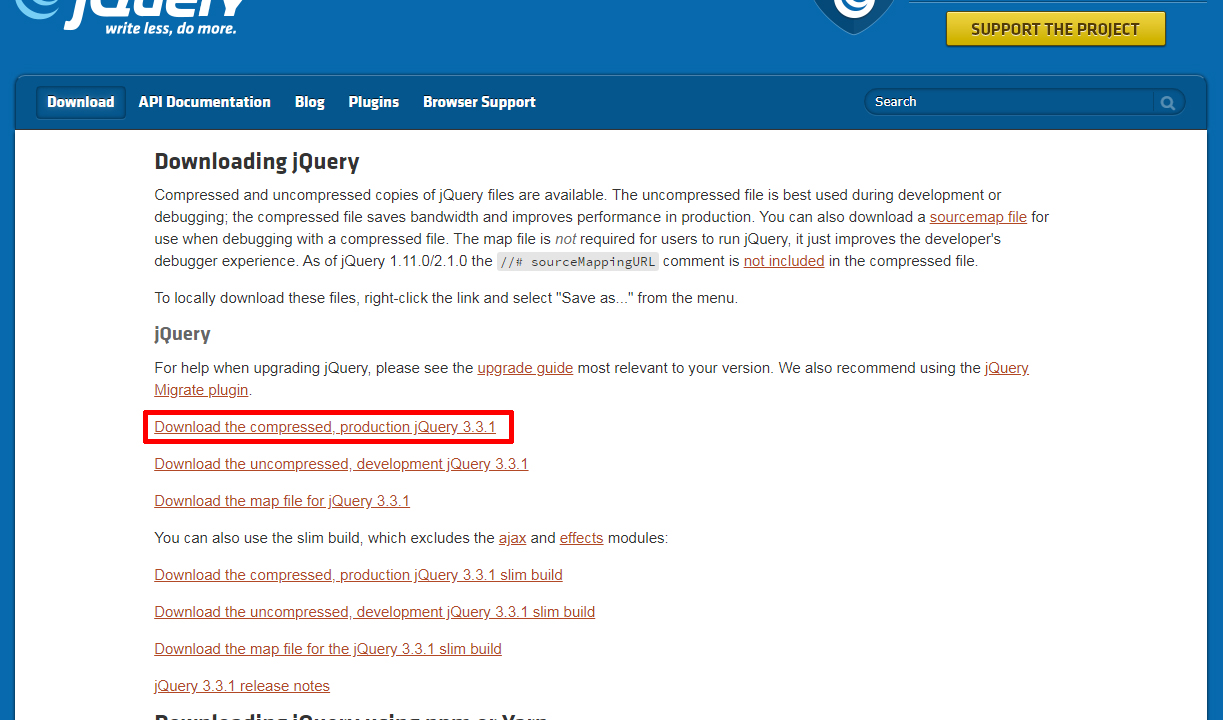1223x720 pixels.
Task: View jQuery 3.3.1 release notes
Action: [x=242, y=686]
